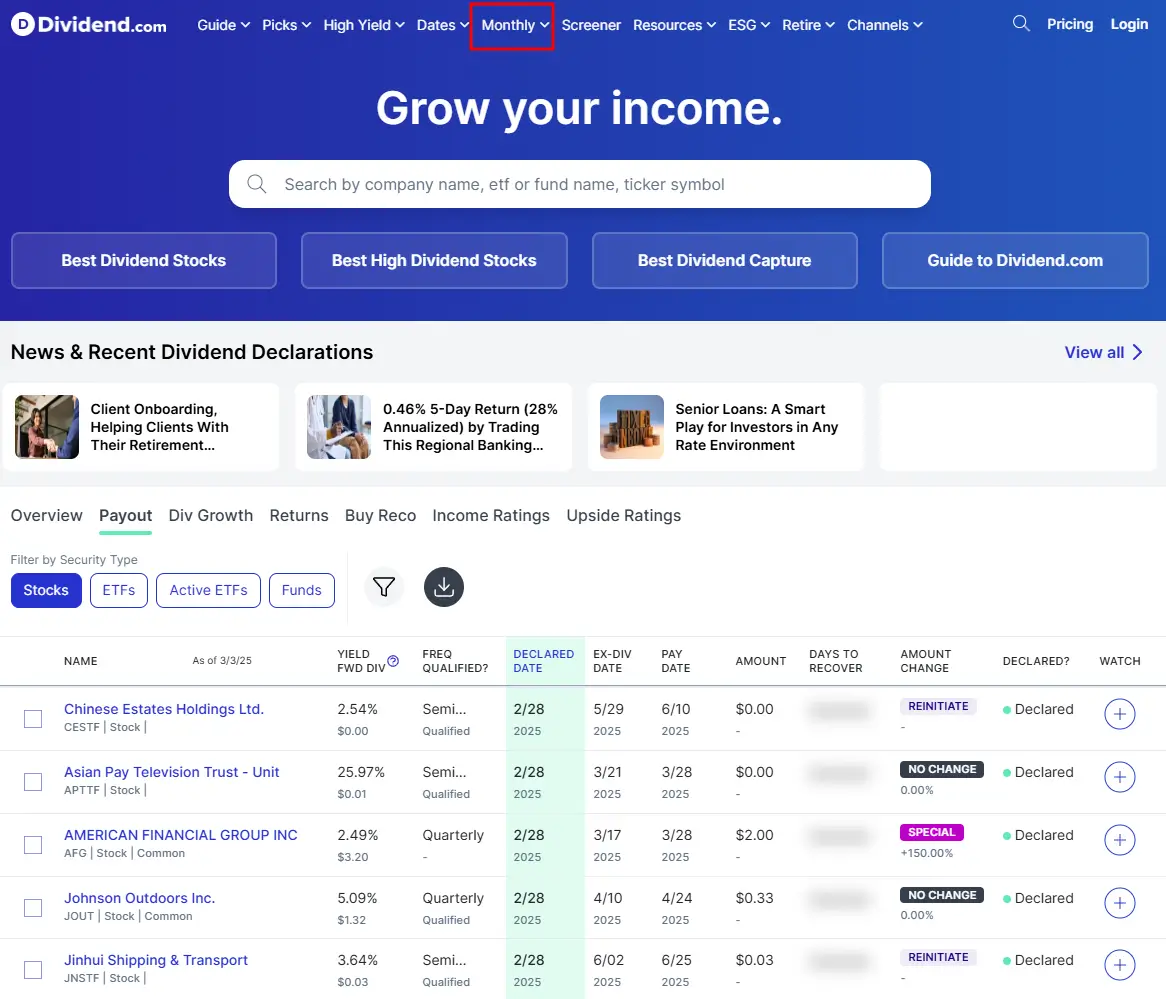Screen dimensions: 1166x999
Task: Open Guide to Dividend.com button
Action: [x=1015, y=260]
